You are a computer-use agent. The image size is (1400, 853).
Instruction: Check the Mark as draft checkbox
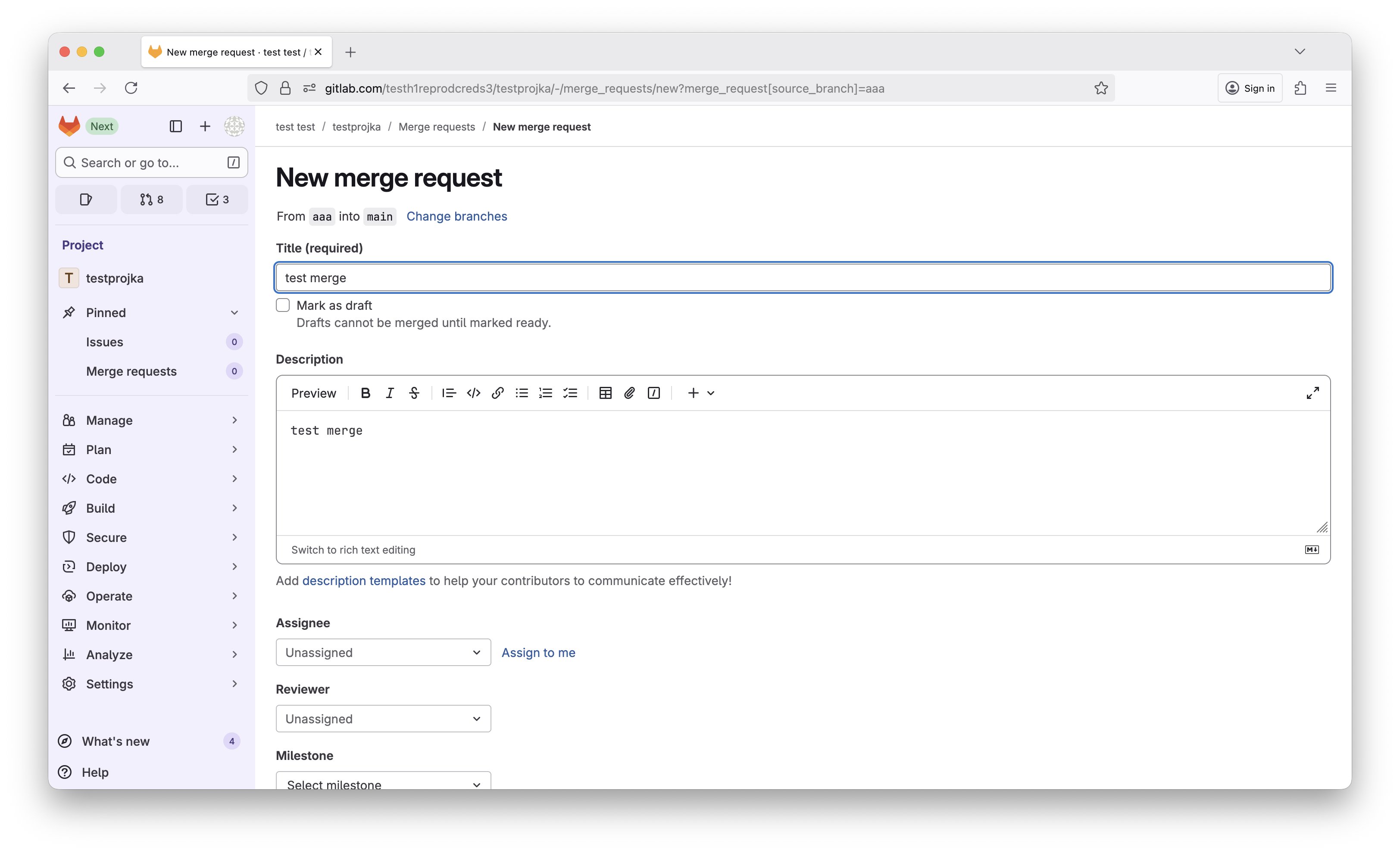pos(283,305)
